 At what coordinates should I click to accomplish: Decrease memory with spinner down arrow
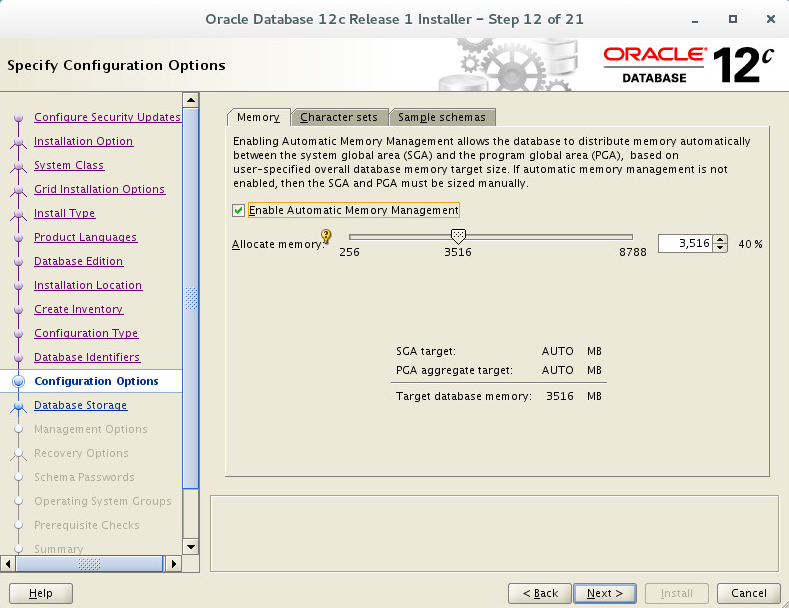click(x=721, y=248)
